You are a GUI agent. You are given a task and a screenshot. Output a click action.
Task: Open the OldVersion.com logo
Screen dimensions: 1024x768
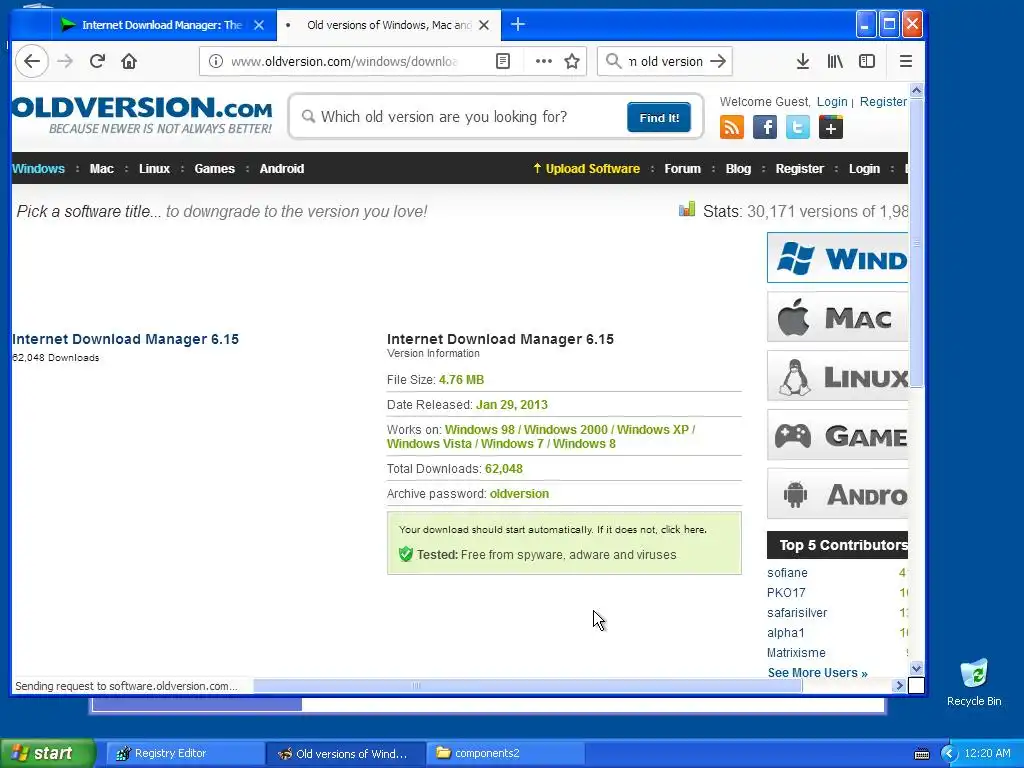click(142, 115)
